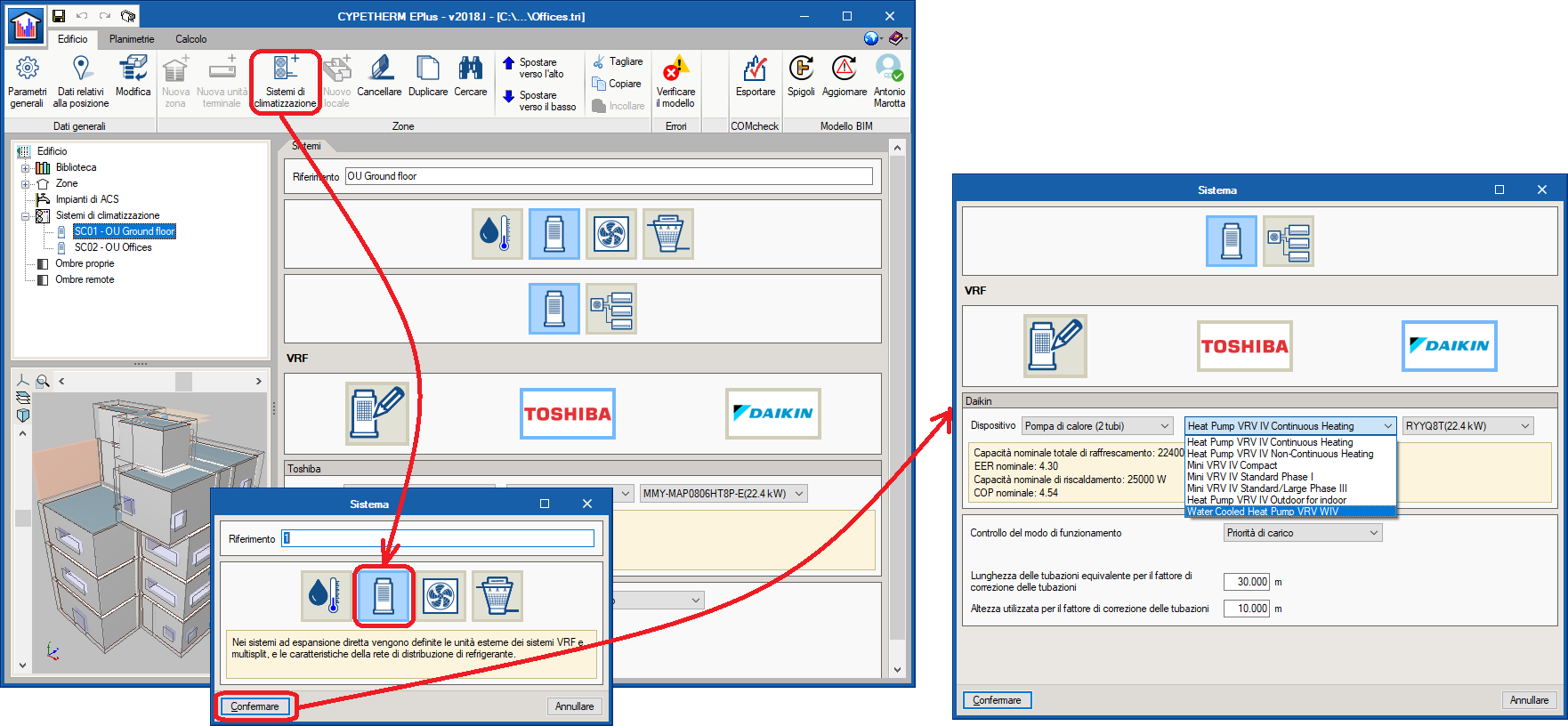
Task: Select VRF outdoor unit icon in right Sistema dialog
Action: point(1232,241)
